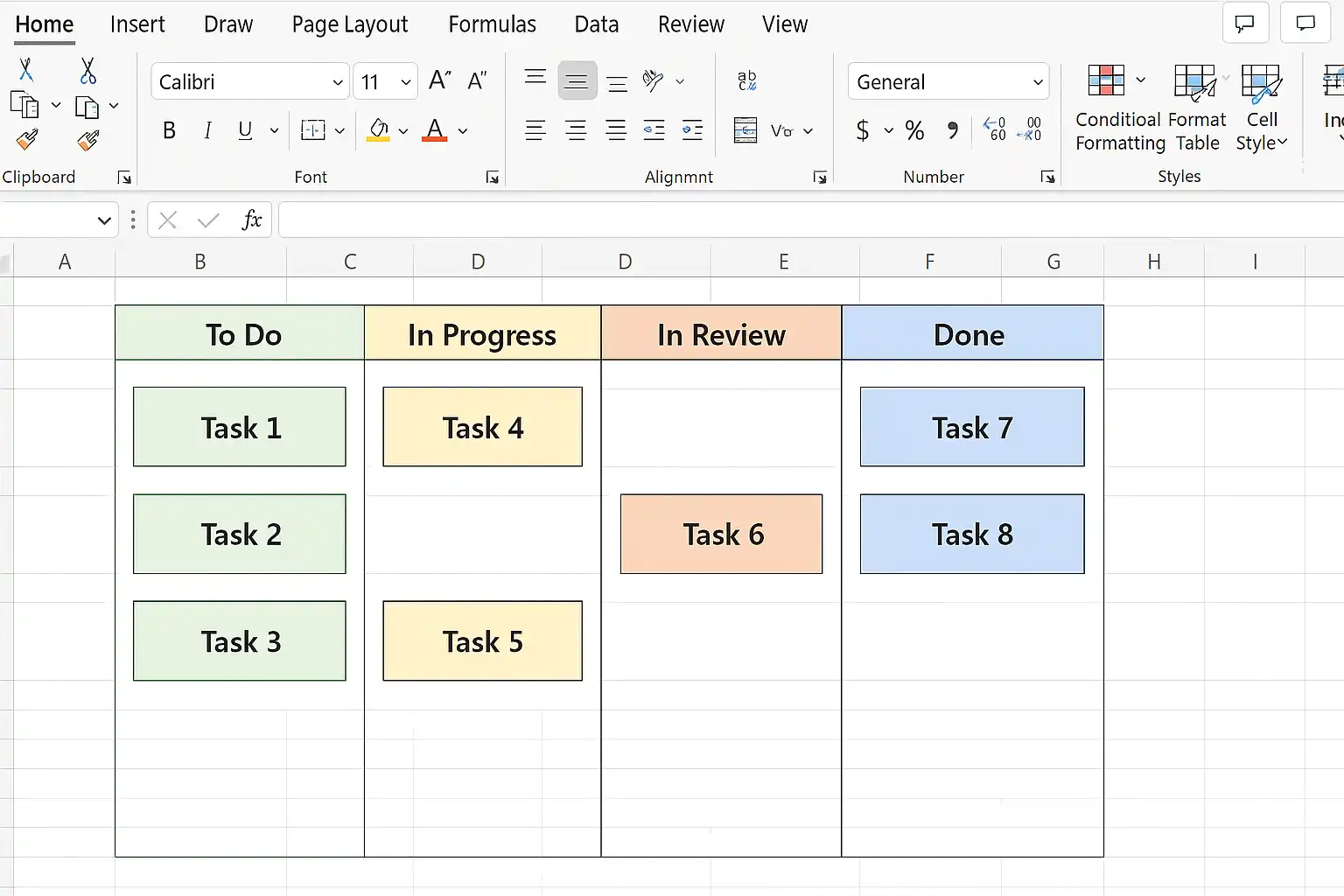
Task: Toggle Middle Align for cell text
Action: [x=576, y=81]
